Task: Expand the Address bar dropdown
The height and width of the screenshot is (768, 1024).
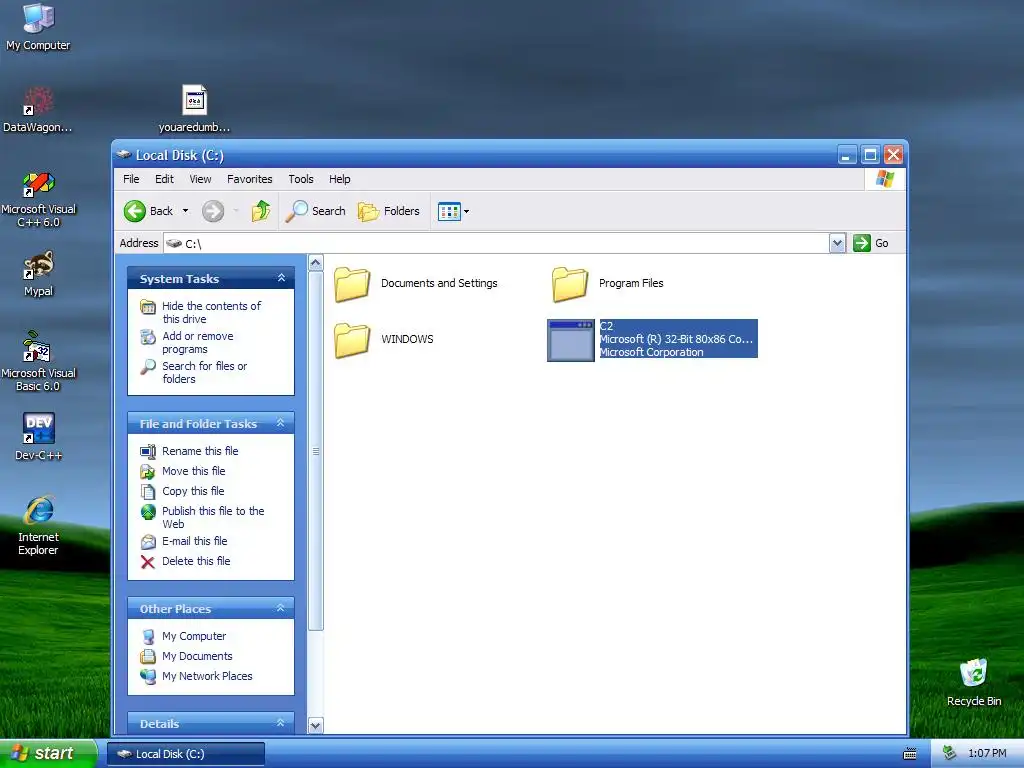Action: pos(837,243)
